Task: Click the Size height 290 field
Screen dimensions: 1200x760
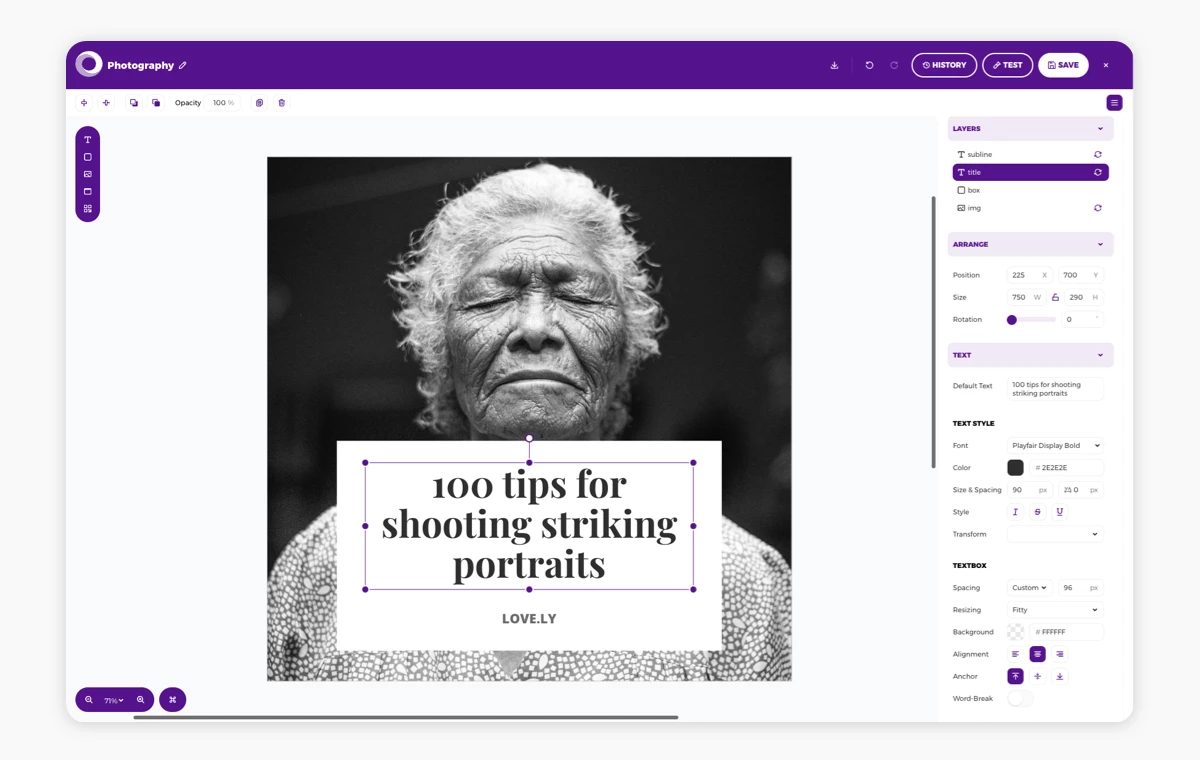Action: tap(1083, 297)
